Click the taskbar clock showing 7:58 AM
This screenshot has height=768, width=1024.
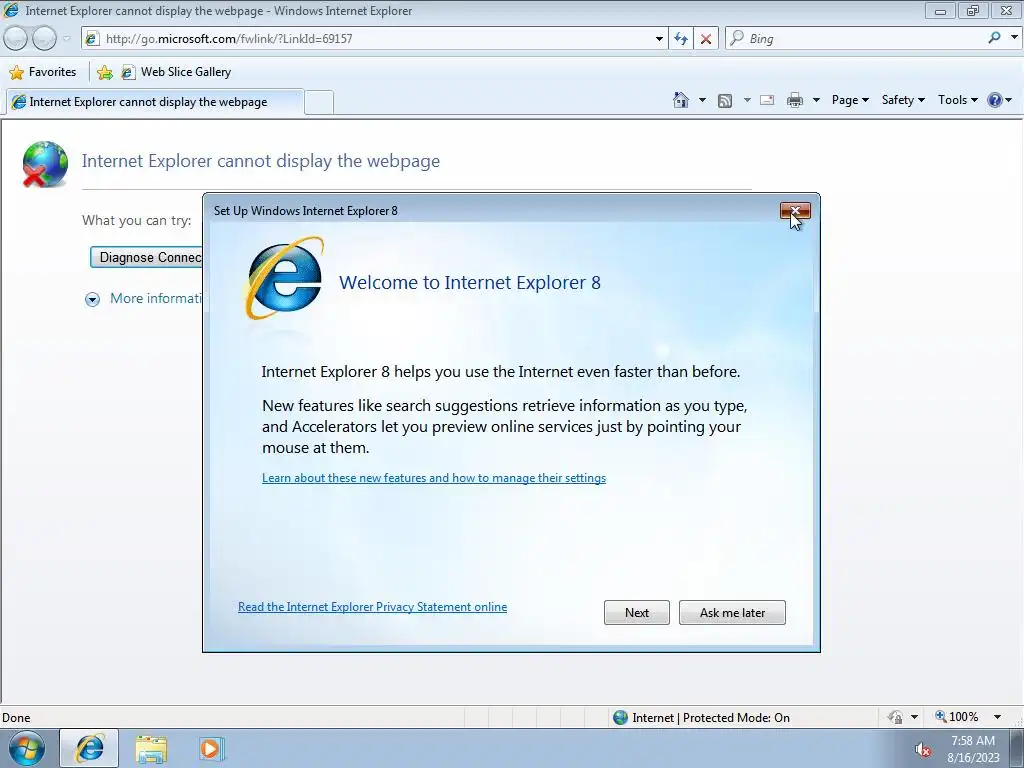[973, 749]
